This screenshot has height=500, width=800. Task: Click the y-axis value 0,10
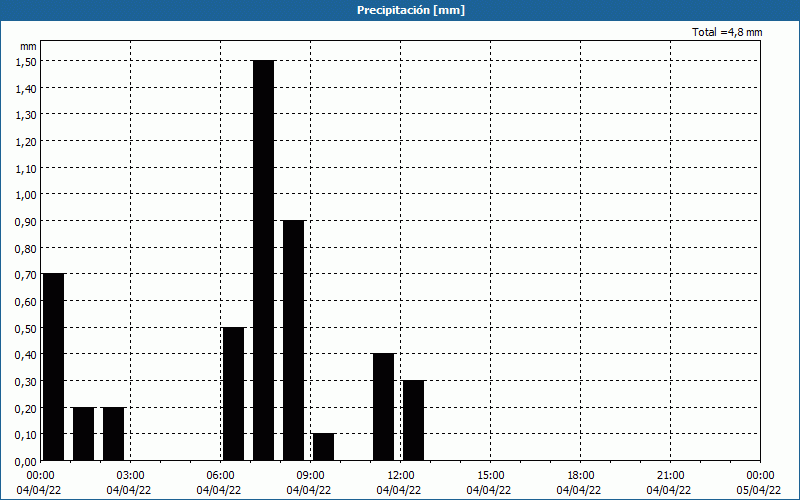(x=26, y=435)
